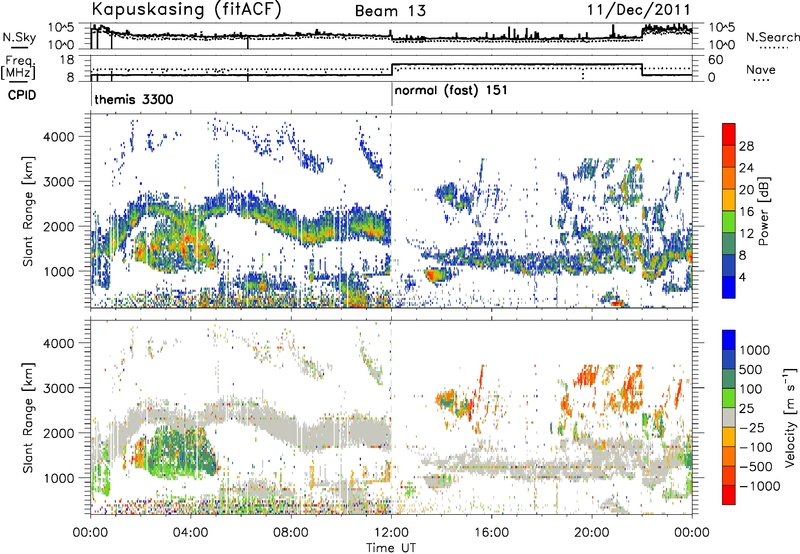
Task: Click the '12:00' time tick label
Action: pyautogui.click(x=391, y=533)
